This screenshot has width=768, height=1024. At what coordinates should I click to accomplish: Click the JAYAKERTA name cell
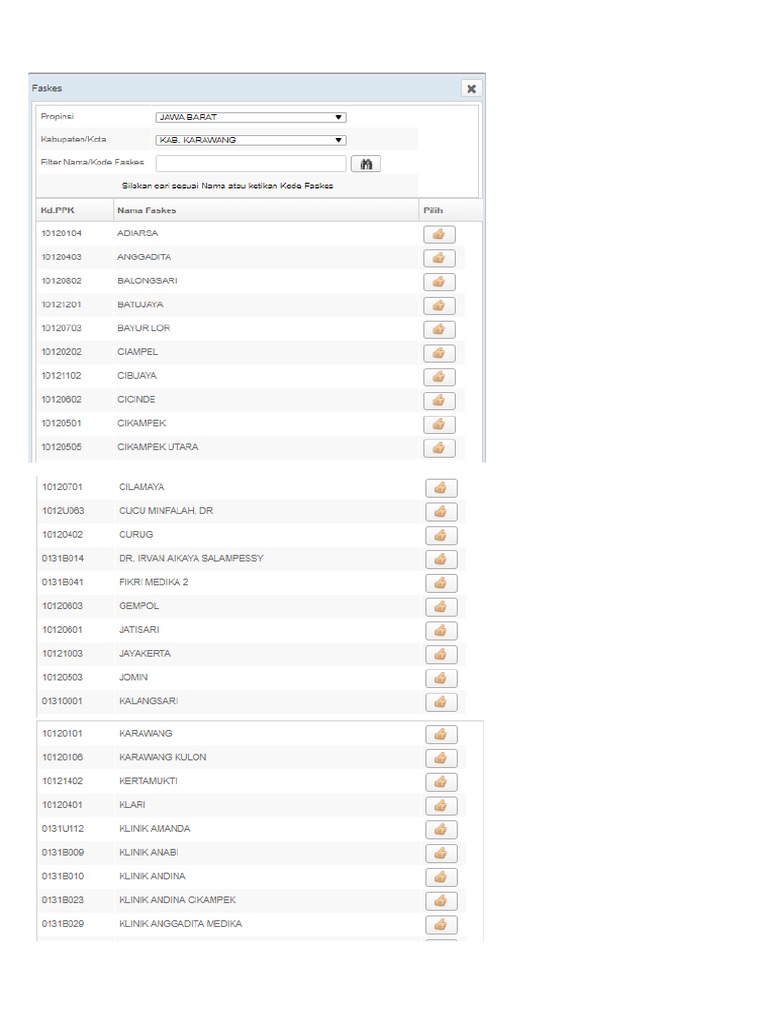(145, 653)
